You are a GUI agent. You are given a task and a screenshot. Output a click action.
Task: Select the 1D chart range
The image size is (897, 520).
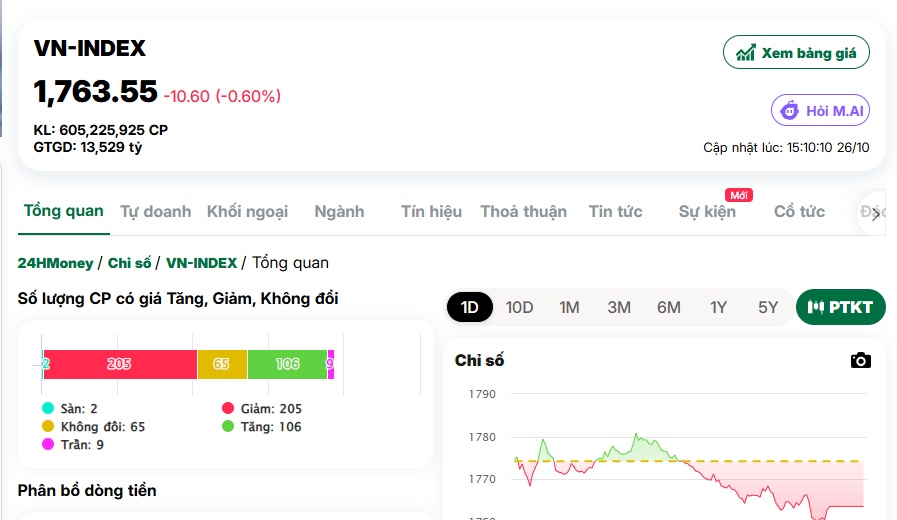(x=470, y=307)
